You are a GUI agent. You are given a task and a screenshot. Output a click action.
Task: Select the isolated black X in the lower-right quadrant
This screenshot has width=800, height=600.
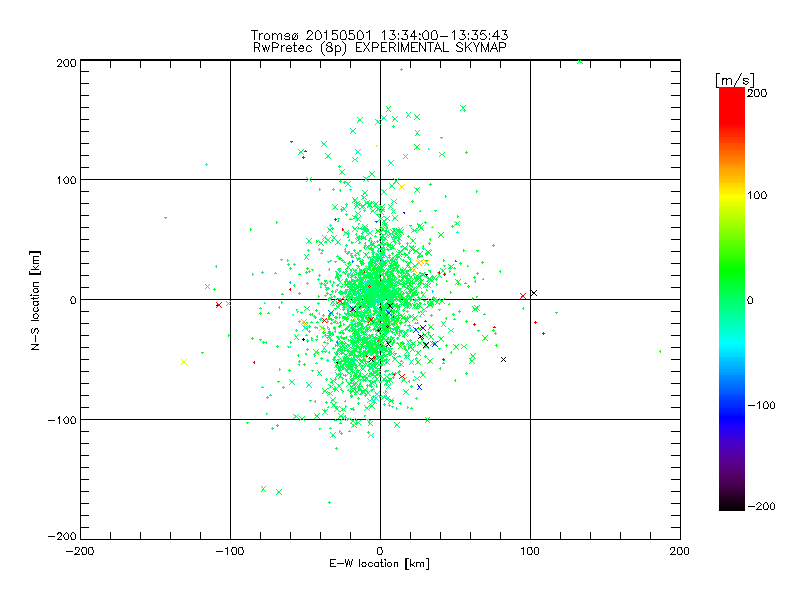pos(504,360)
